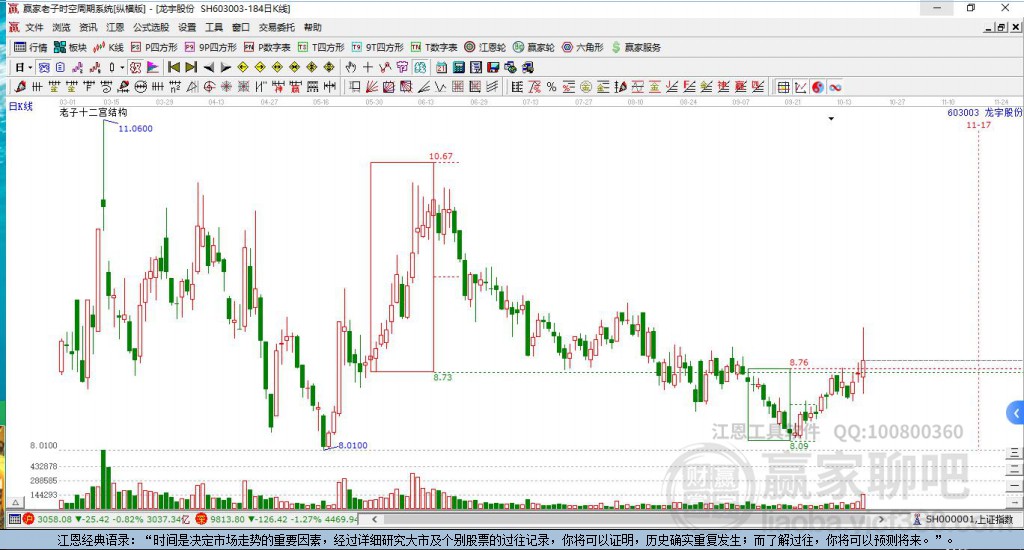The width and height of the screenshot is (1024, 550).
Task: Open the 帮助 menu
Action: coord(313,27)
